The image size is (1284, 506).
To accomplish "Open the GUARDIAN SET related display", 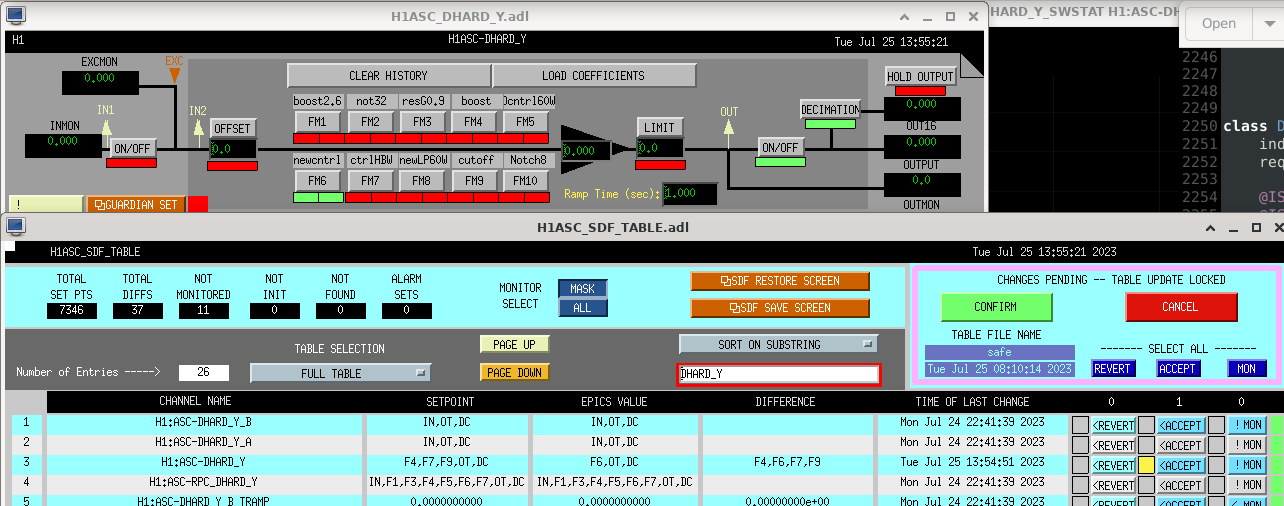I will click(x=136, y=204).
